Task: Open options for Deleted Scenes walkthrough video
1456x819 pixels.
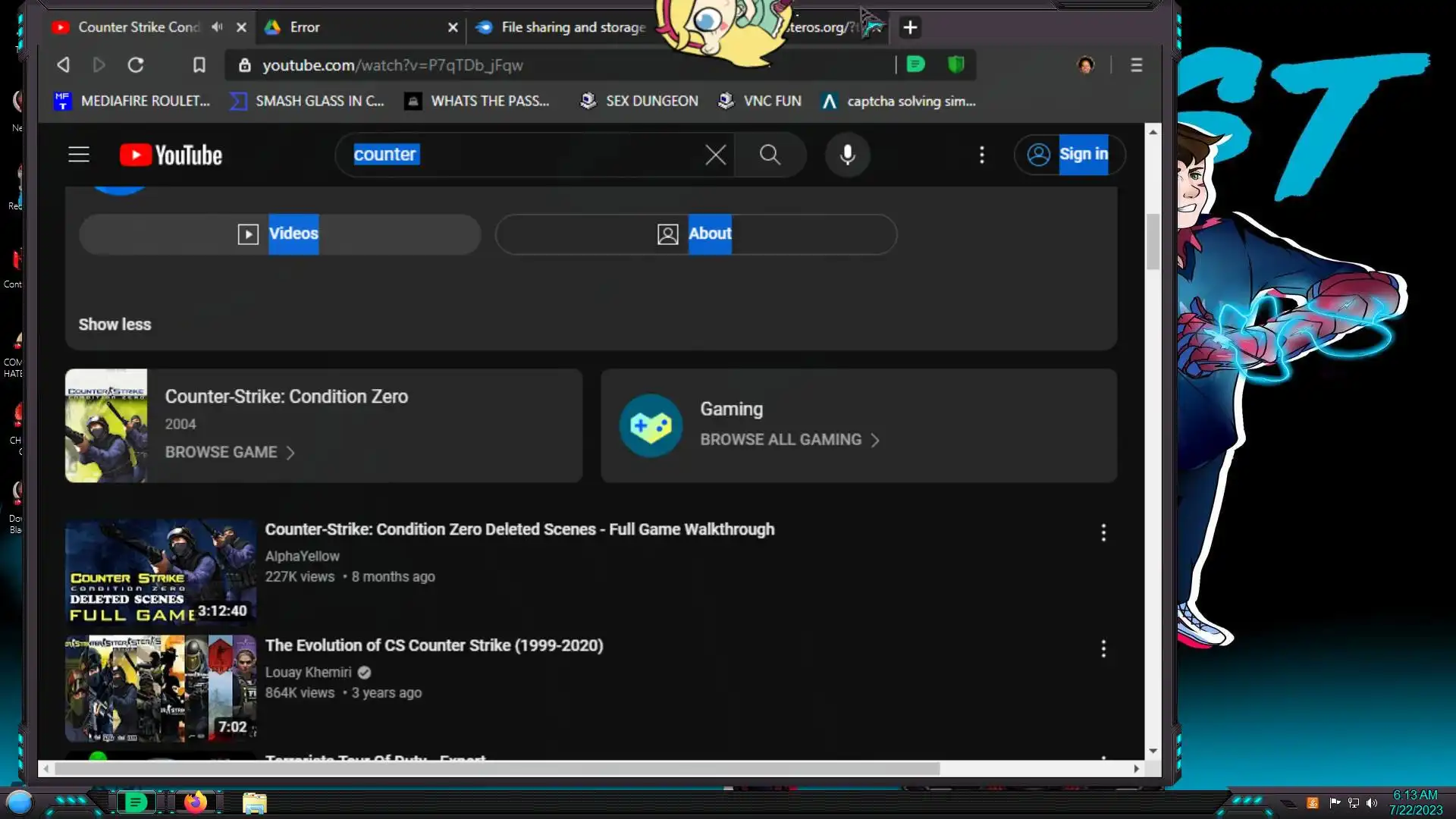Action: click(1103, 532)
